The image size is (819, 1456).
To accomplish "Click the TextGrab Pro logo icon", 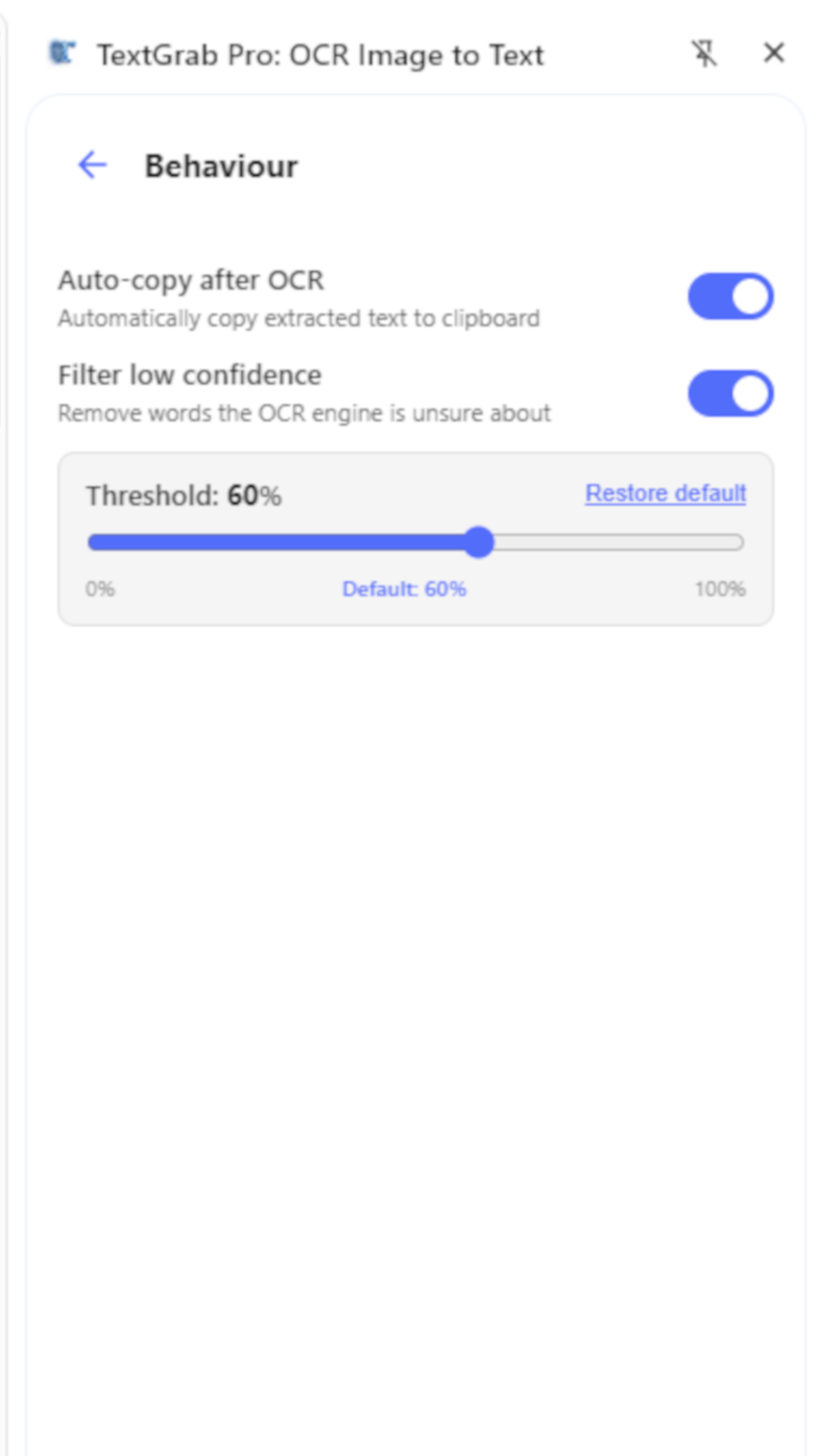I will [x=62, y=54].
